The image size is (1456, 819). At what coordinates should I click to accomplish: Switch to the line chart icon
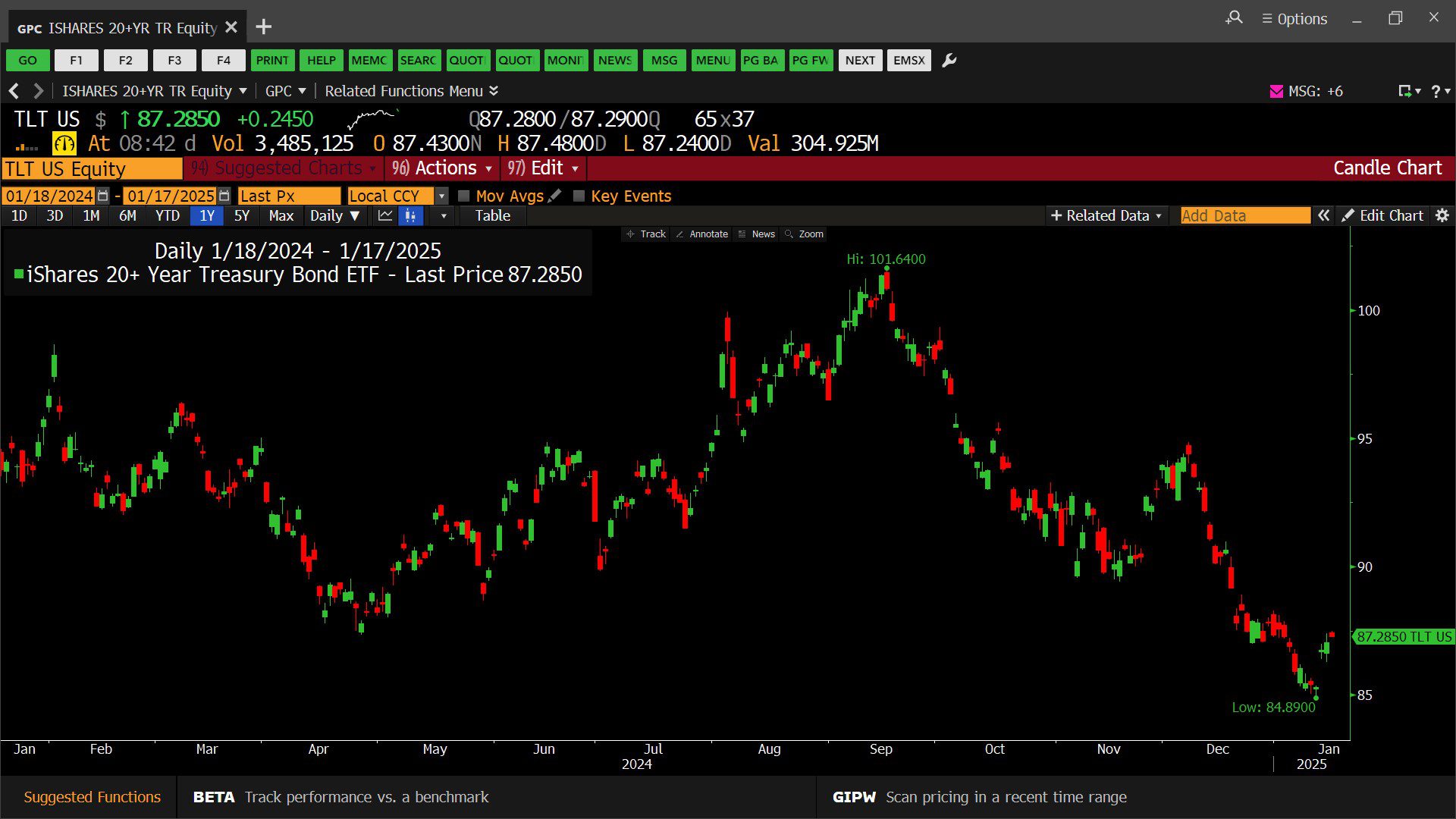coord(385,216)
